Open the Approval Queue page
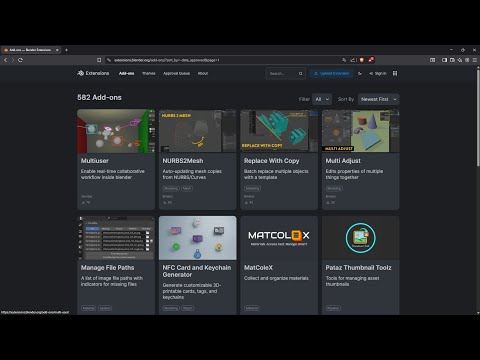This screenshot has height=360, width=480. click(x=176, y=73)
